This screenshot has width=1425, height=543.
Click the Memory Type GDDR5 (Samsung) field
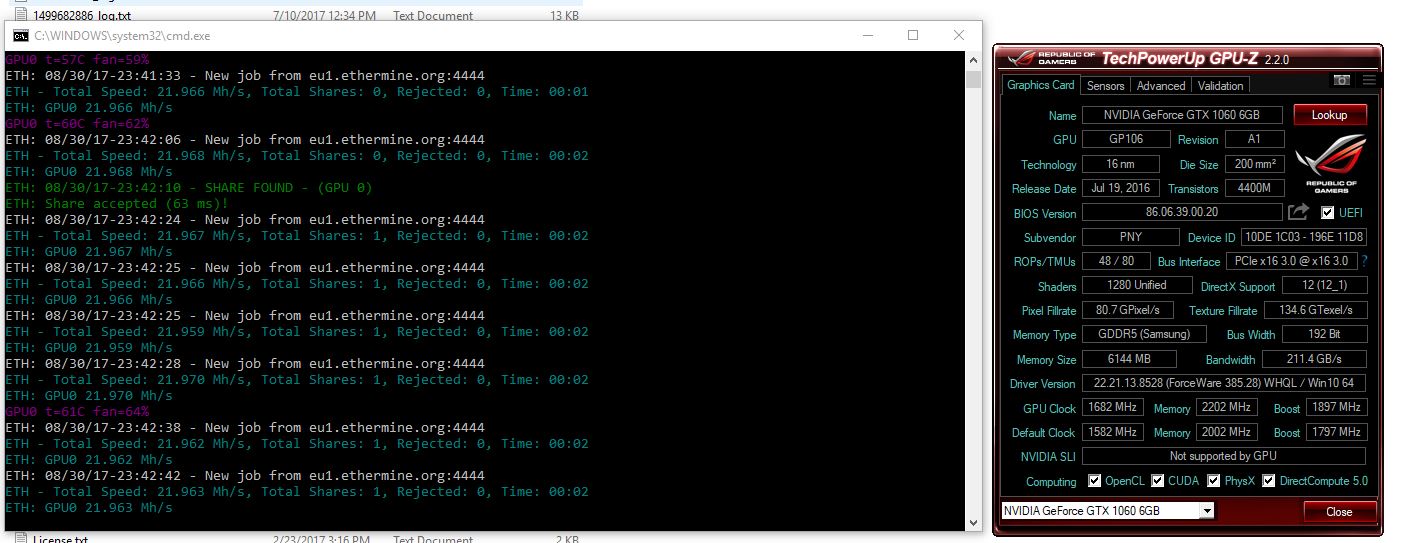tap(1145, 335)
